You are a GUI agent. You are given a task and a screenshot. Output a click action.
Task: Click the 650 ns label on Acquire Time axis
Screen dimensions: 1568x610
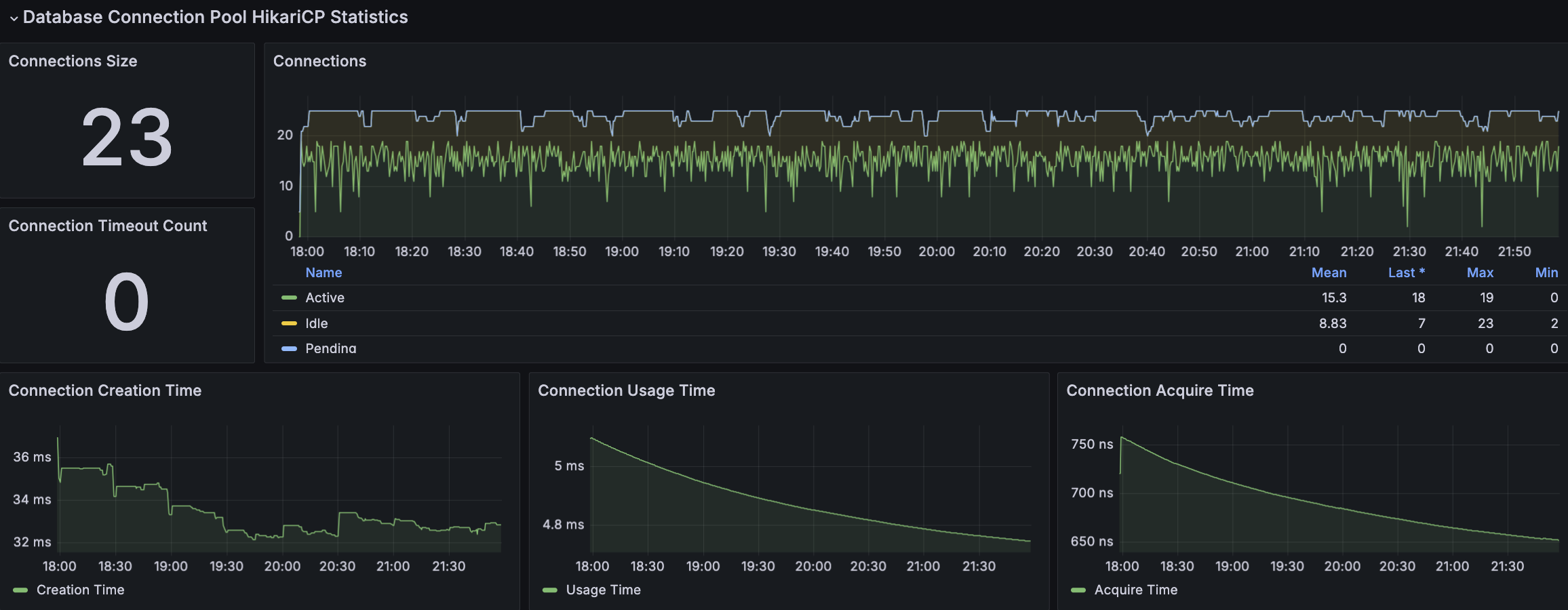(x=1092, y=541)
